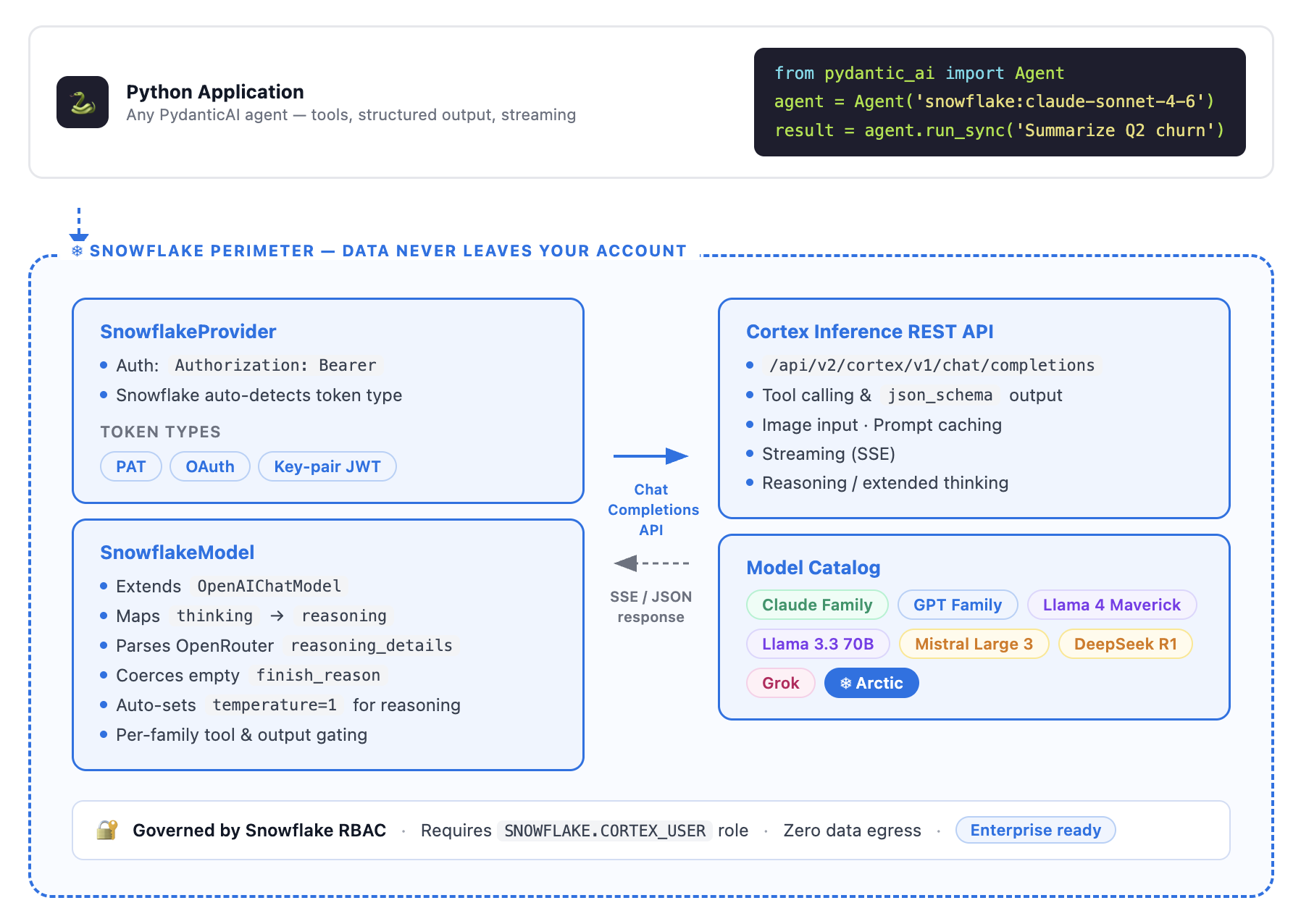
Task: Click the 'OpenAIChatModel' code text
Action: click(269, 587)
